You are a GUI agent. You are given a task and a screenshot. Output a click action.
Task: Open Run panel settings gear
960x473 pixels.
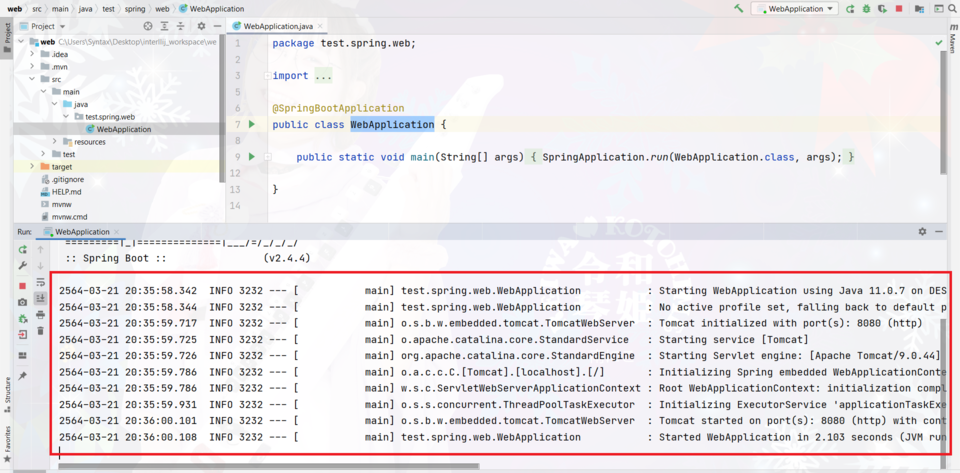[x=923, y=232]
